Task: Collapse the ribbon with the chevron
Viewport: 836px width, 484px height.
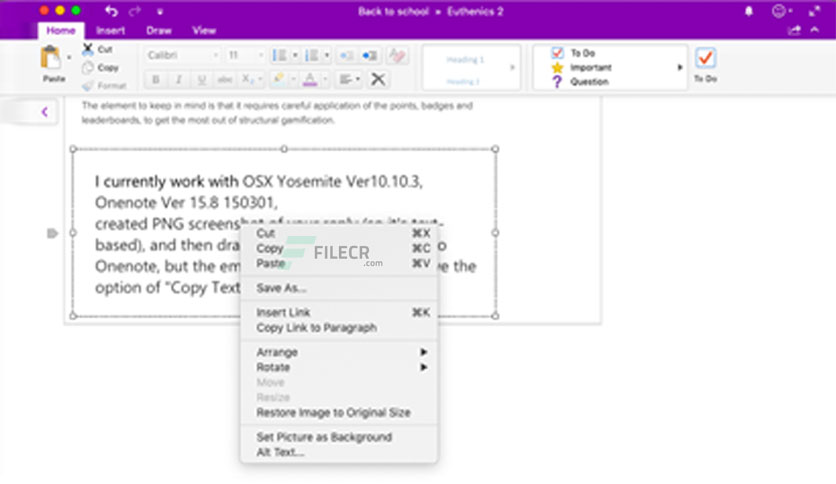Action: [x=815, y=30]
